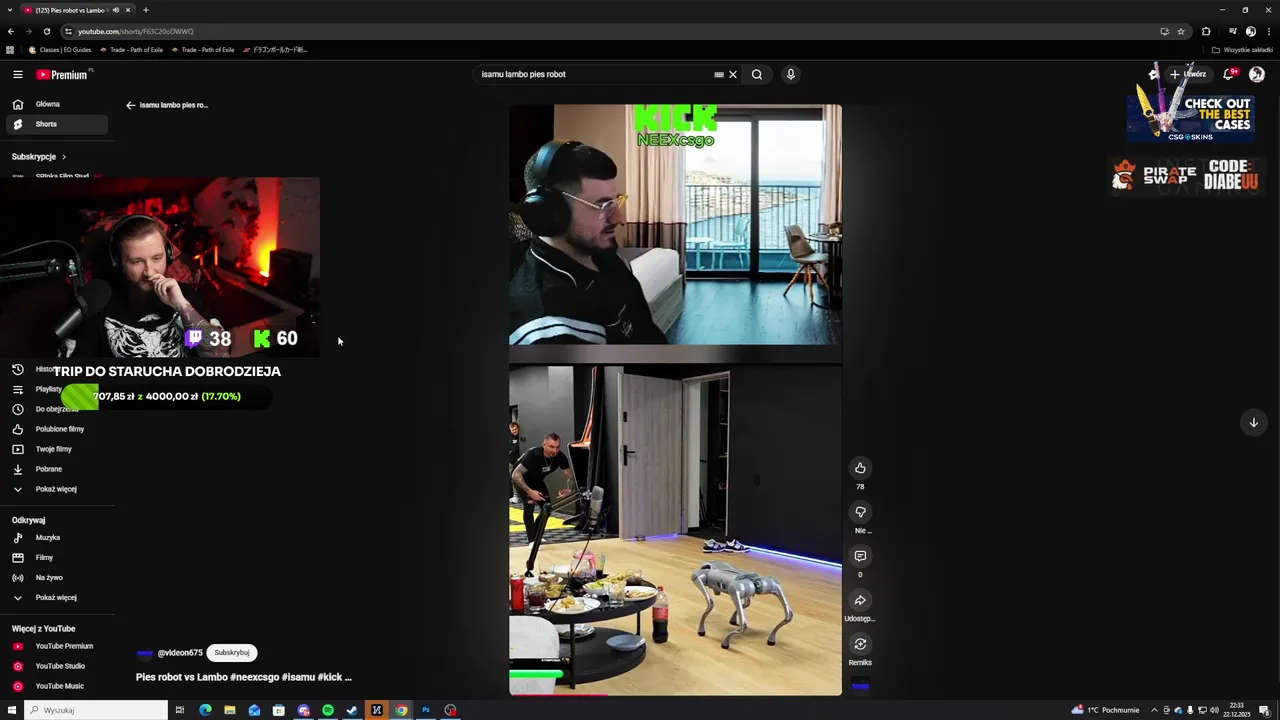Open the Short's comments

(x=860, y=556)
